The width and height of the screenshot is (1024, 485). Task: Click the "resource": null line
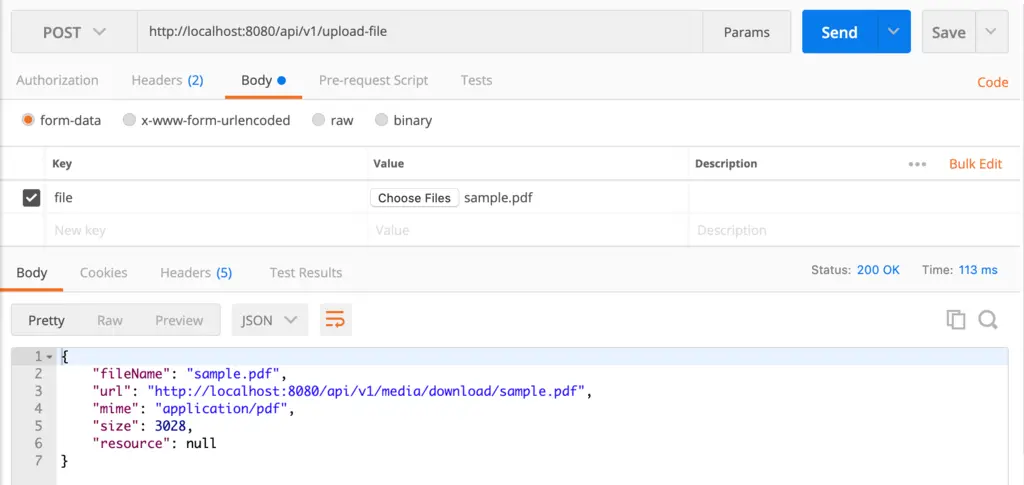pos(154,444)
